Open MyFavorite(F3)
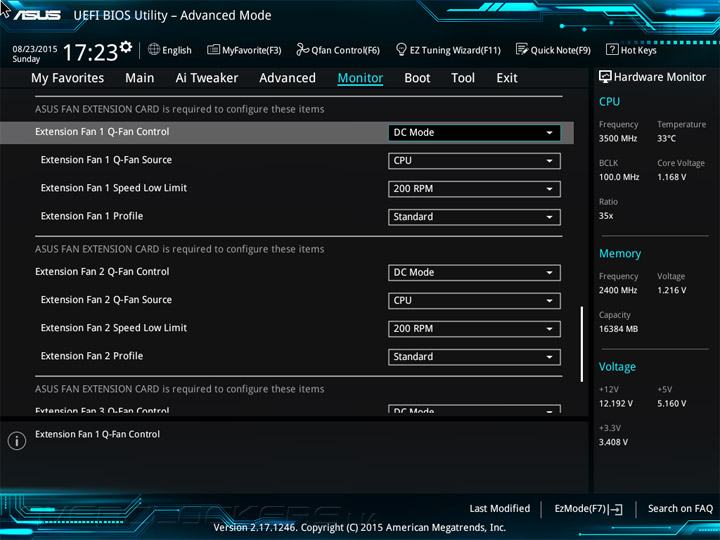Screen dimensions: 720x540 click(x=244, y=50)
